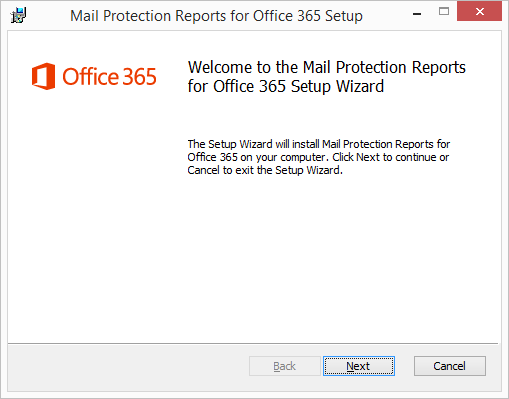Click 'Cancel to exit the Setup Wizard' line

tap(265, 170)
